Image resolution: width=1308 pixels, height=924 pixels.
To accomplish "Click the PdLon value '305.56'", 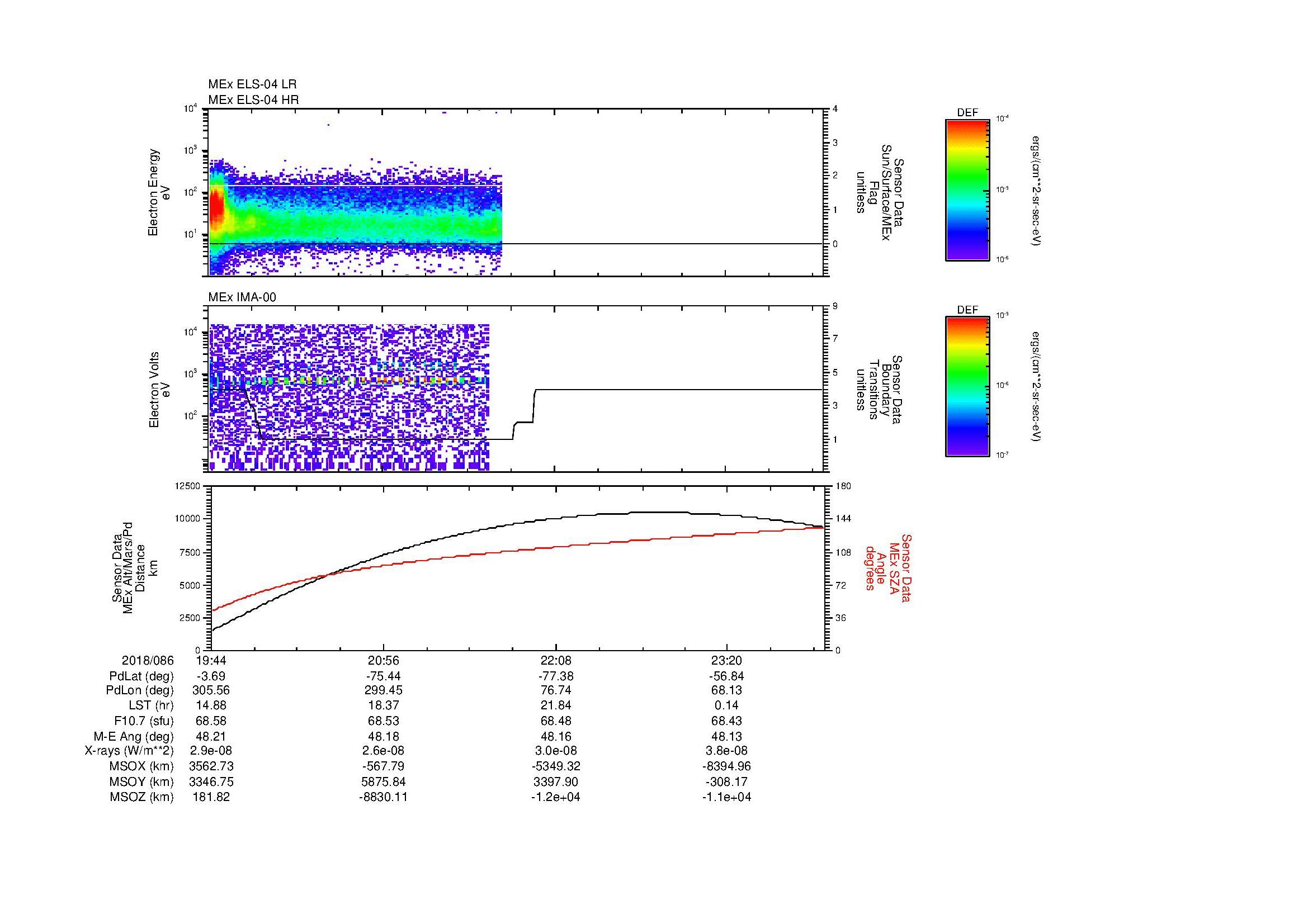I will tap(211, 690).
